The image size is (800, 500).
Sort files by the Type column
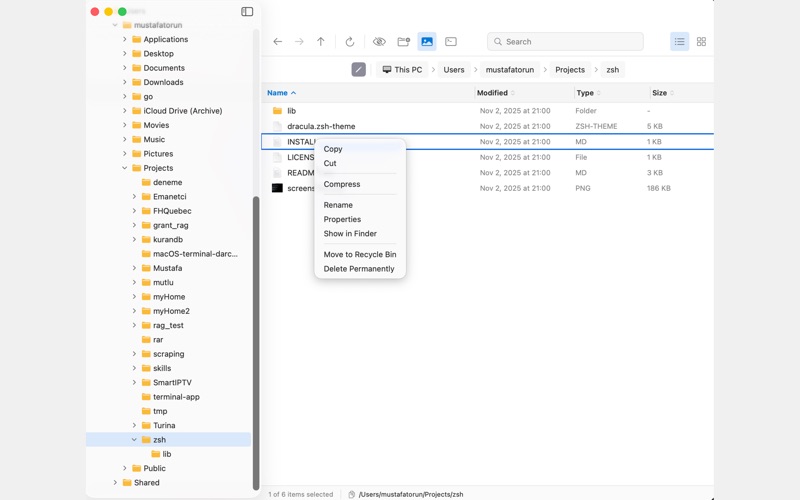click(589, 93)
